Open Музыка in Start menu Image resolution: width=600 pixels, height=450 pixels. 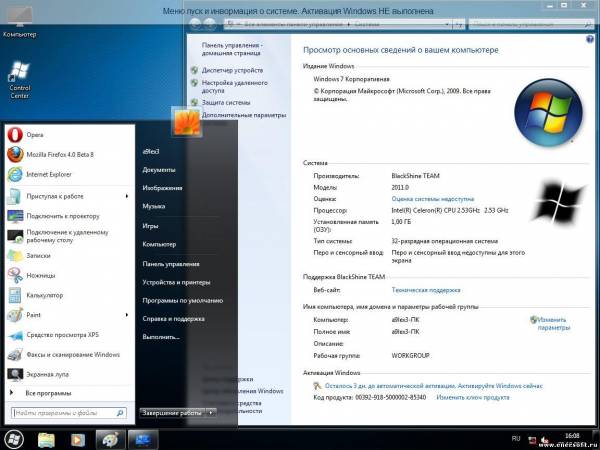(154, 206)
